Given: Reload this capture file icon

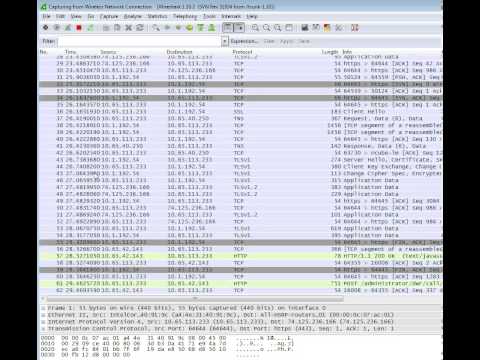Looking at the screenshot, I should 140,28.
